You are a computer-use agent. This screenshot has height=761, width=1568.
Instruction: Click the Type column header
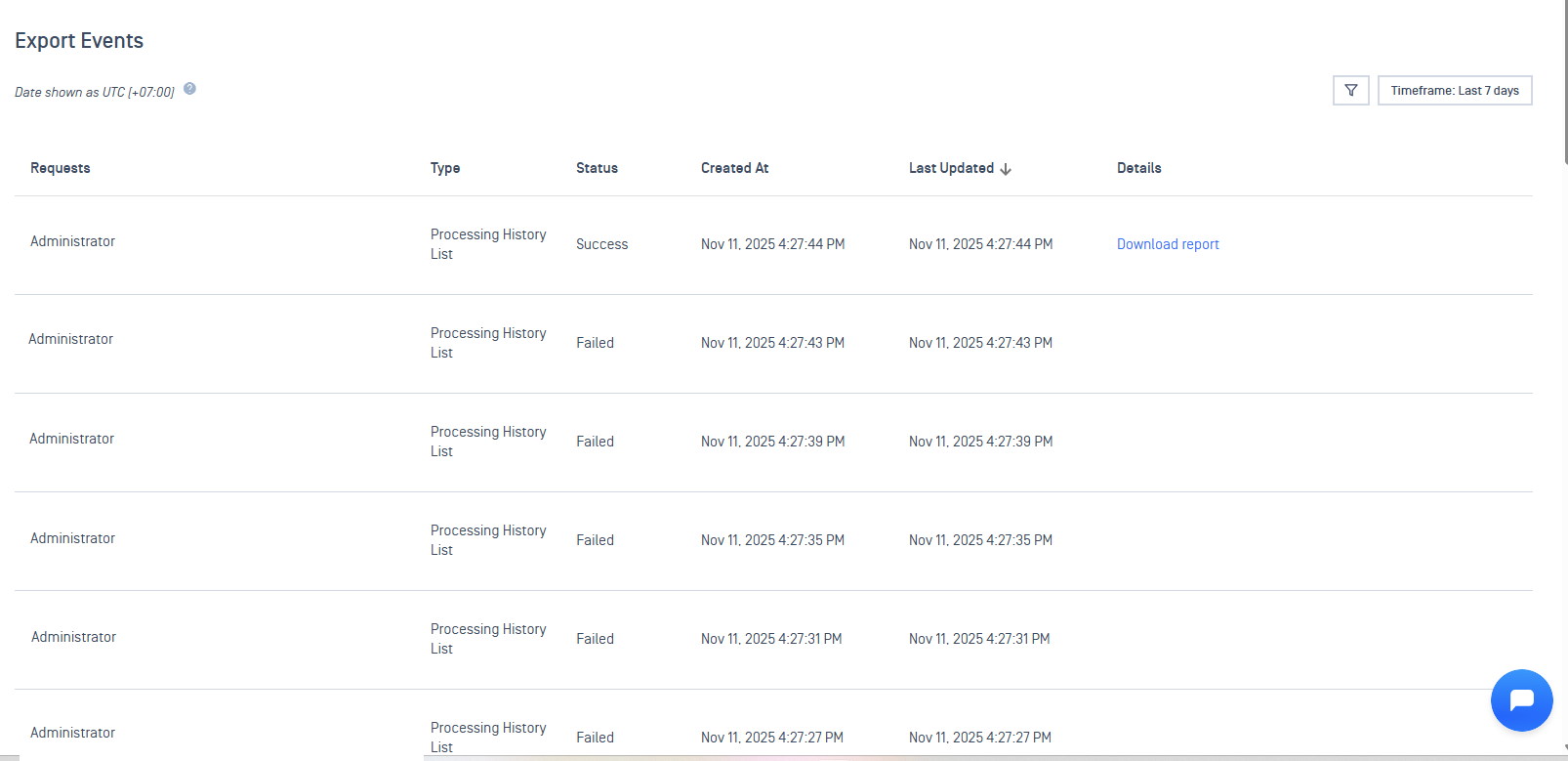point(445,168)
